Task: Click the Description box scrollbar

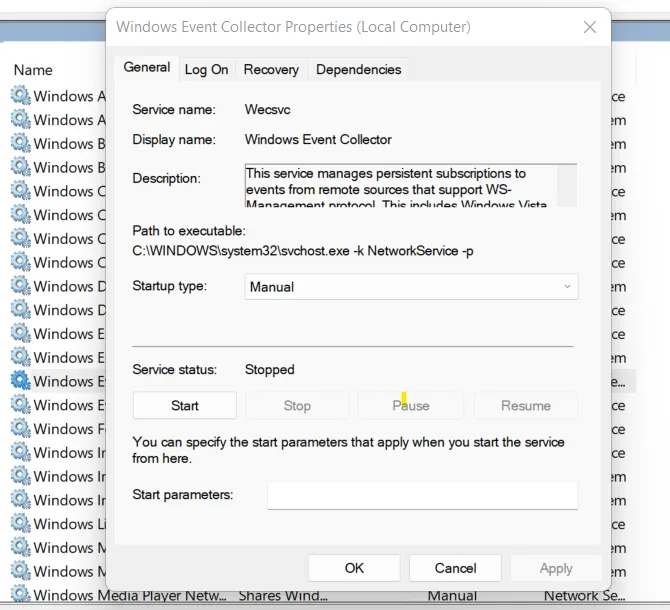Action: (x=567, y=186)
